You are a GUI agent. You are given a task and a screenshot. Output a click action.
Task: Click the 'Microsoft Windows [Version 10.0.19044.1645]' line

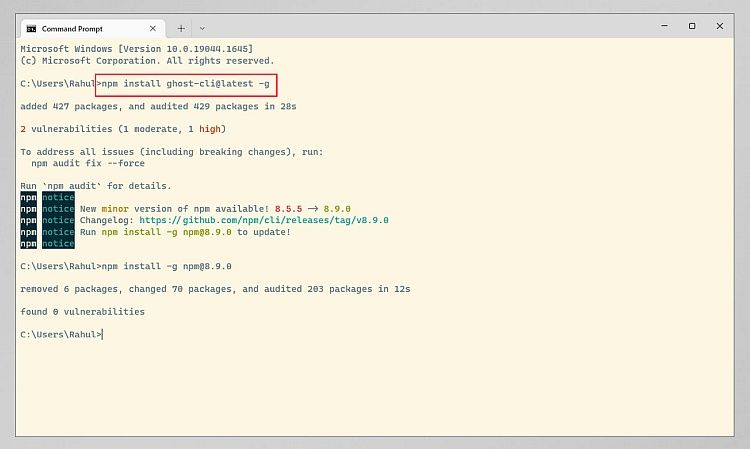coord(137,49)
